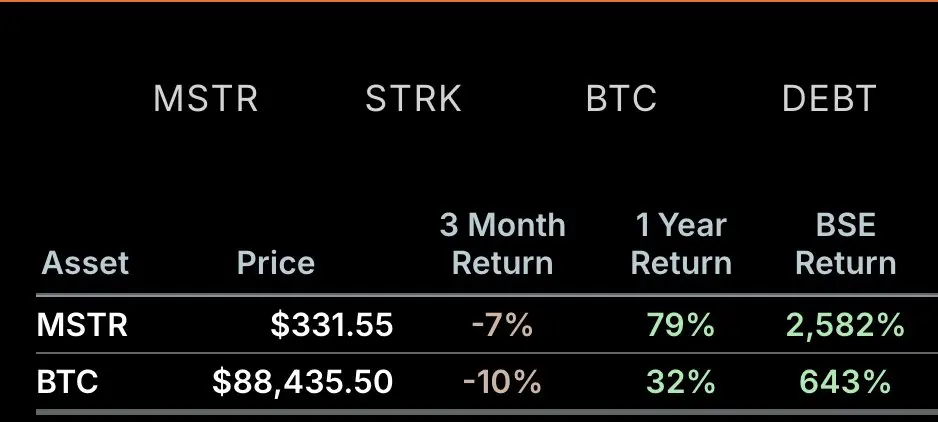
Task: Click MSTR's -7% three month return
Action: pos(502,325)
